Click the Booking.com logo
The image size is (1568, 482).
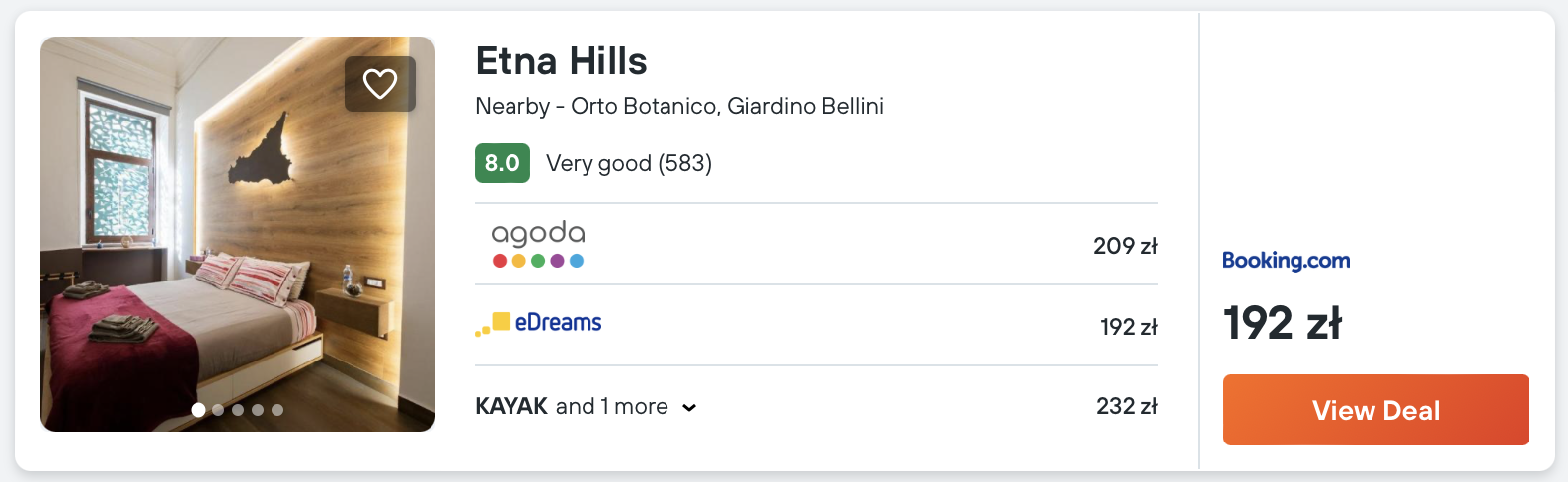[1286, 261]
